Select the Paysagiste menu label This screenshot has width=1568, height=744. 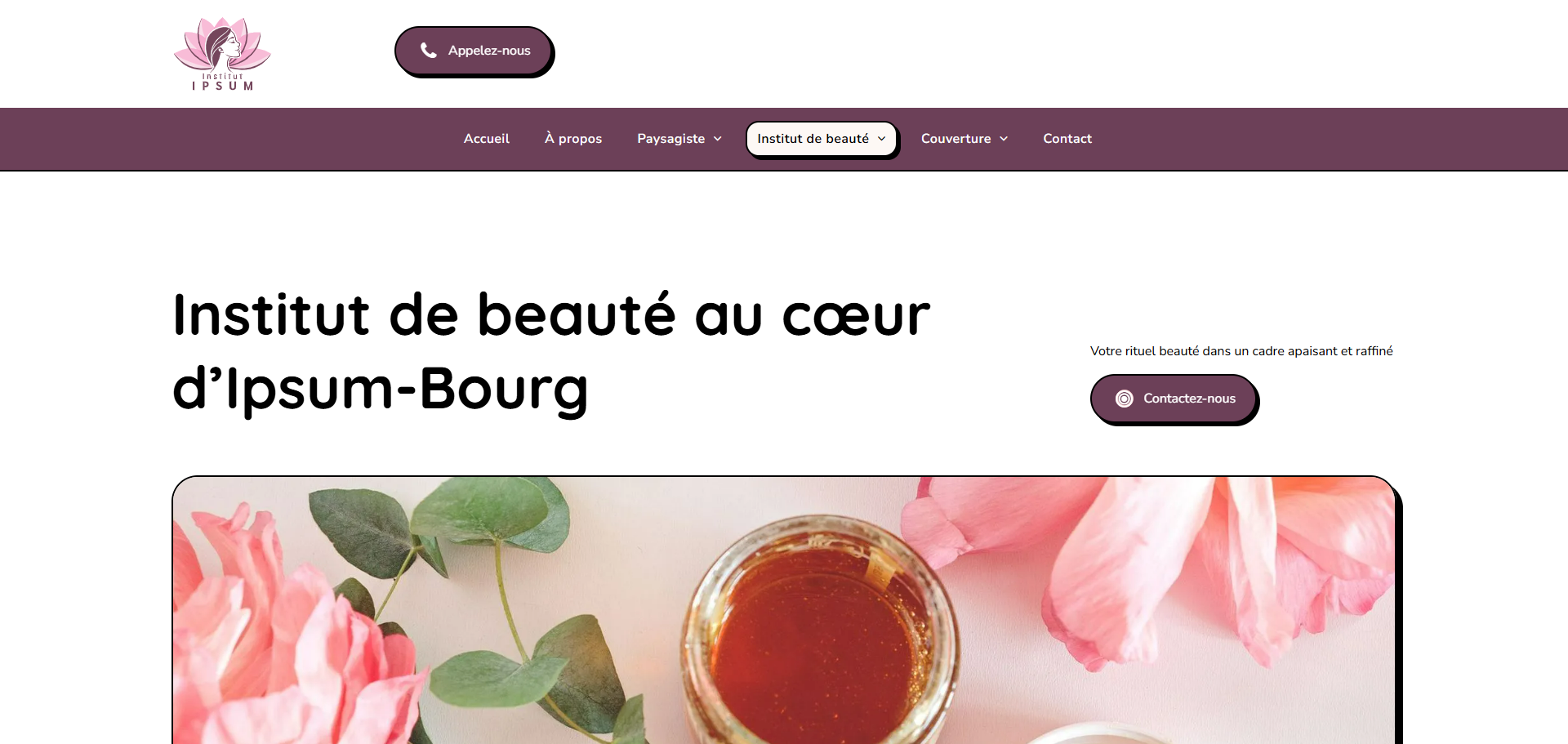coord(671,139)
